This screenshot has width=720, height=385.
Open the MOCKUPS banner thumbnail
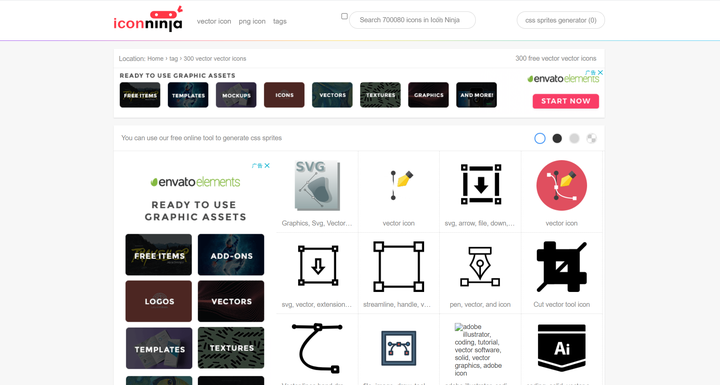point(236,95)
